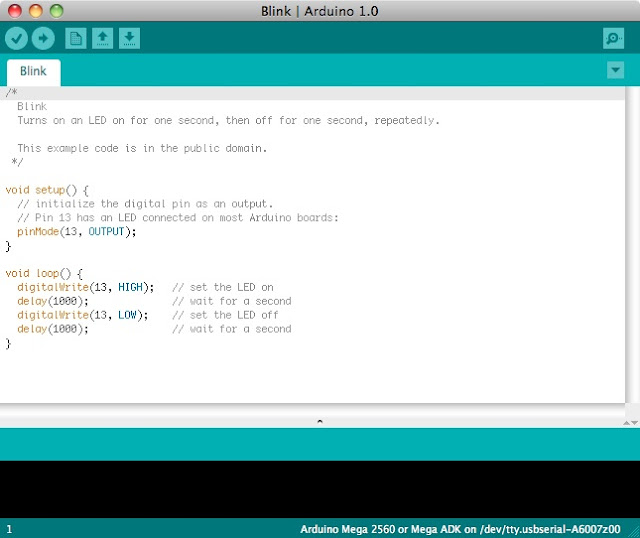Click the comment '// set the LED on'
The width and height of the screenshot is (640, 538).
click(x=223, y=287)
